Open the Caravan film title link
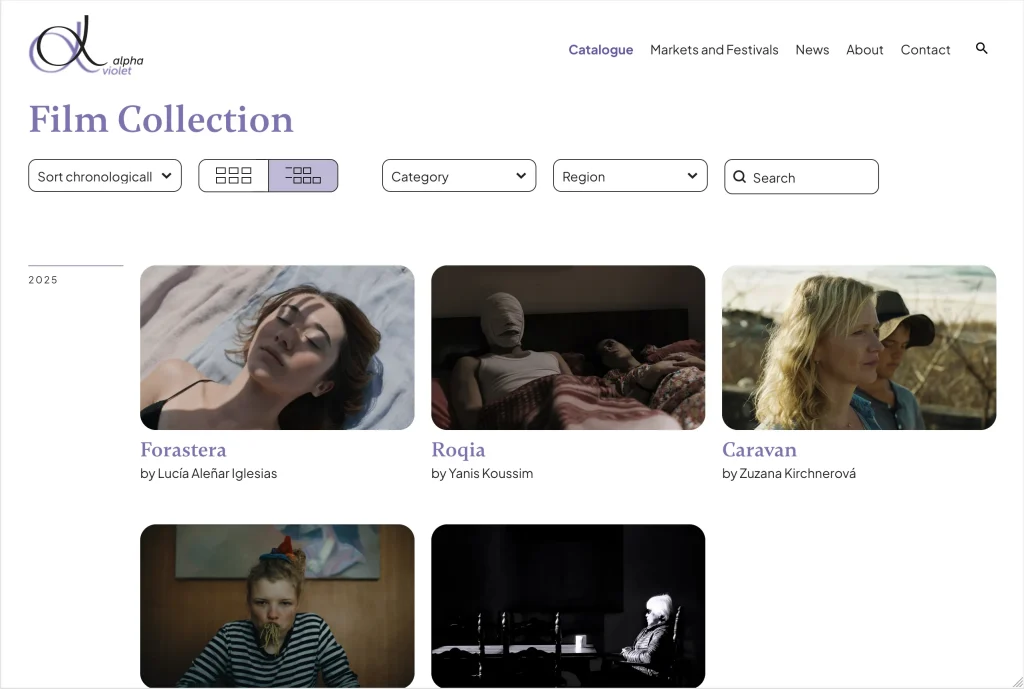 tap(760, 450)
